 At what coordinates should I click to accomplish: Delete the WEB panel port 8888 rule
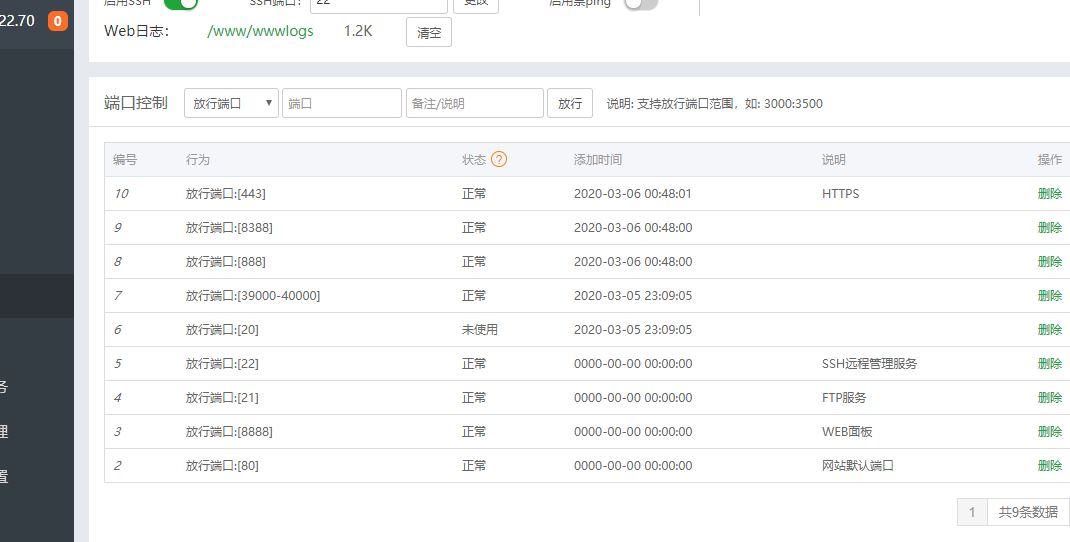tap(1049, 432)
